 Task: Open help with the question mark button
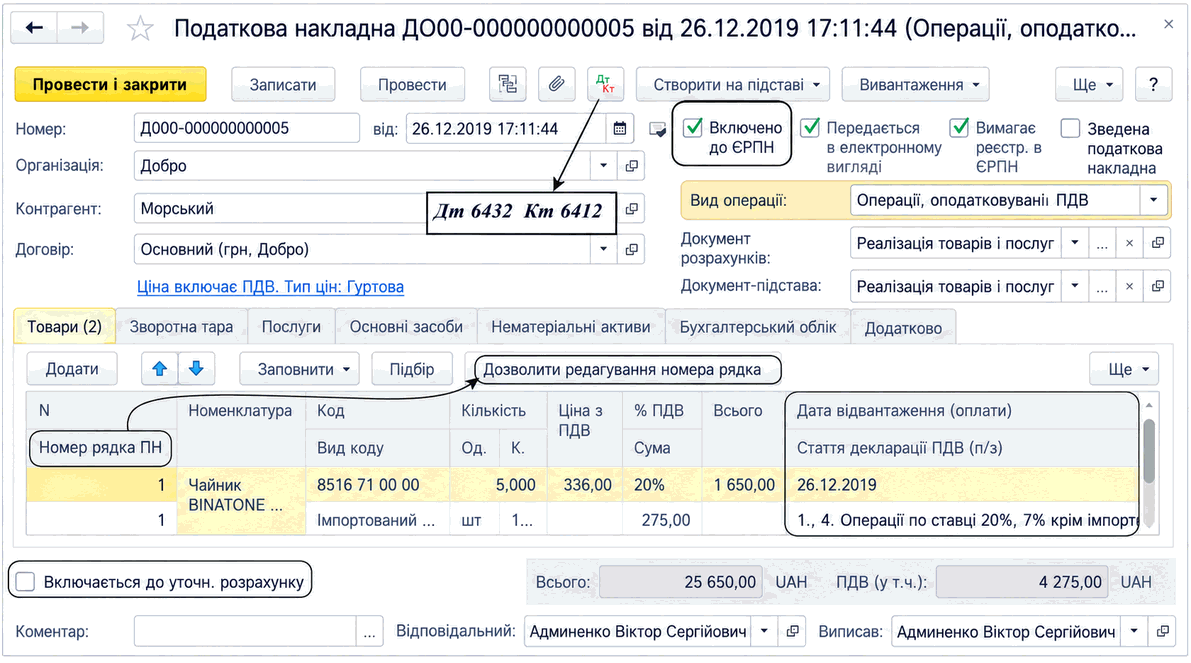point(1153,84)
